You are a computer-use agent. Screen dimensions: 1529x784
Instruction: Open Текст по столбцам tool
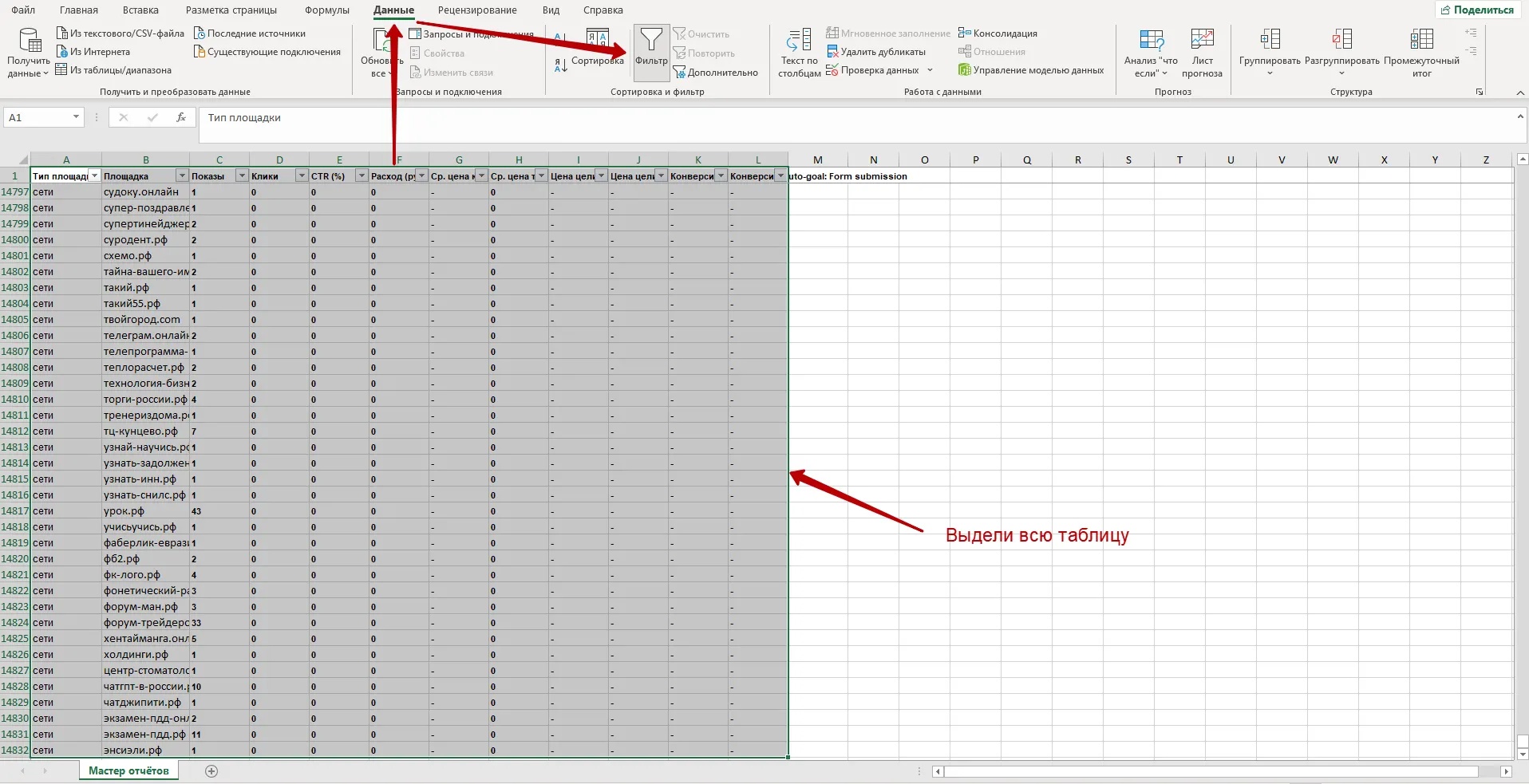pos(799,53)
